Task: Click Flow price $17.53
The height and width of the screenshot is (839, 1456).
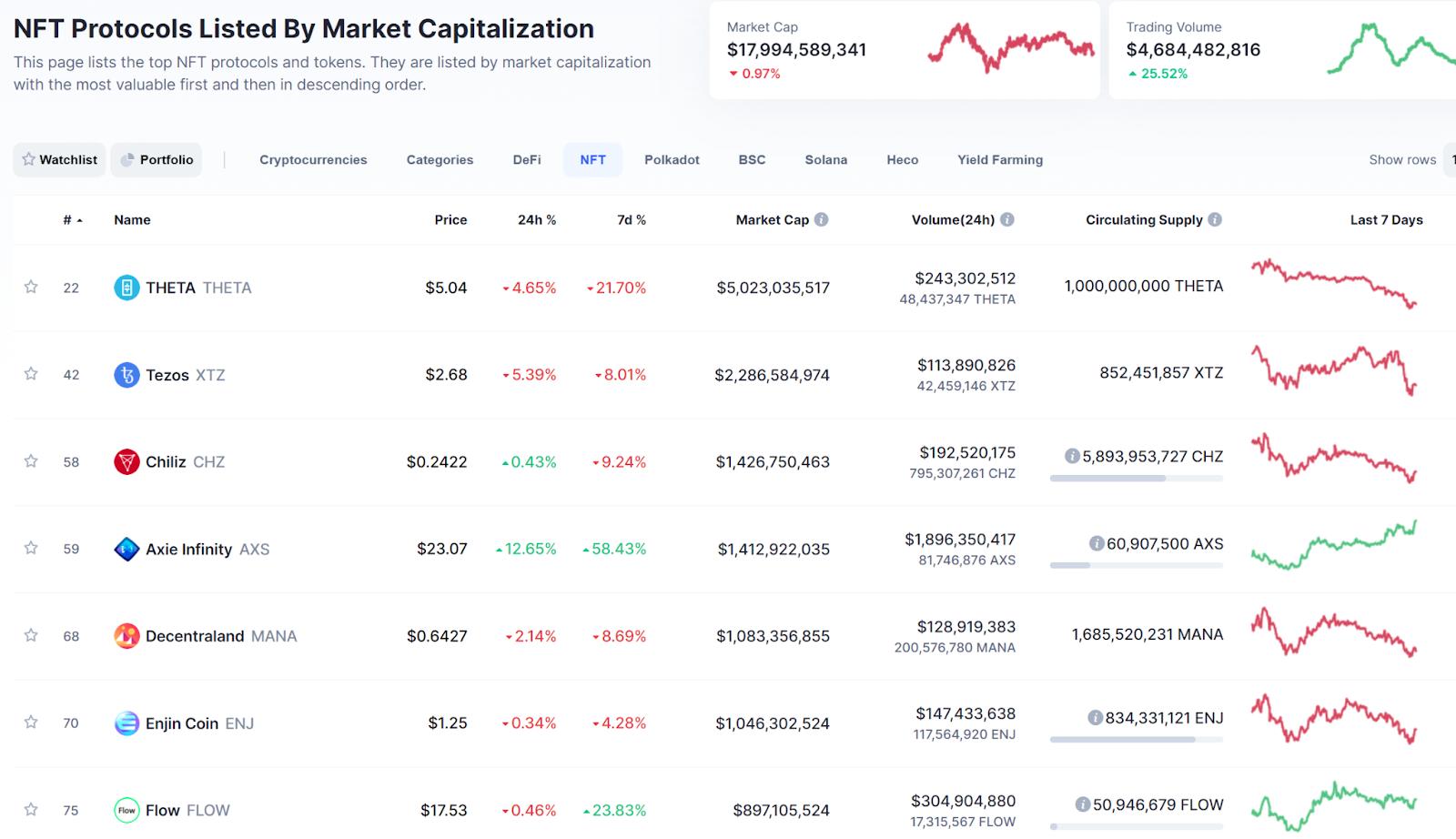Action: tap(444, 810)
